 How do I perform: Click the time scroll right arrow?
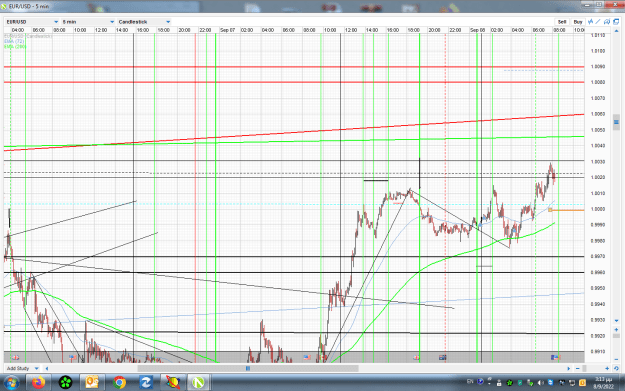point(569,368)
